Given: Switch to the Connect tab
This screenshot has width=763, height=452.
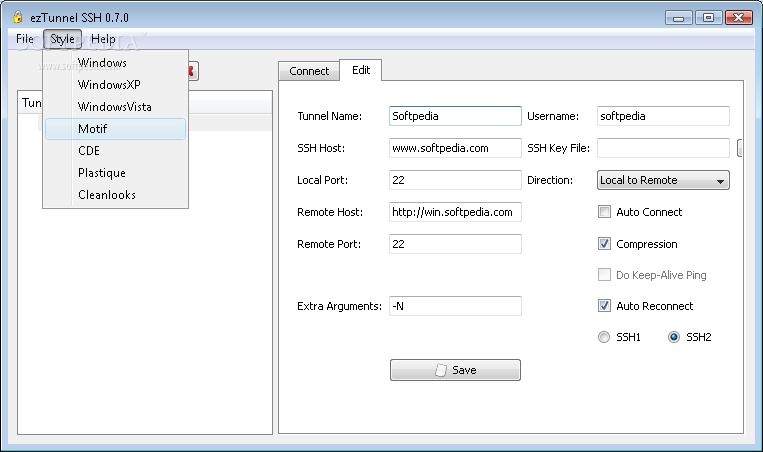Looking at the screenshot, I should (x=309, y=71).
